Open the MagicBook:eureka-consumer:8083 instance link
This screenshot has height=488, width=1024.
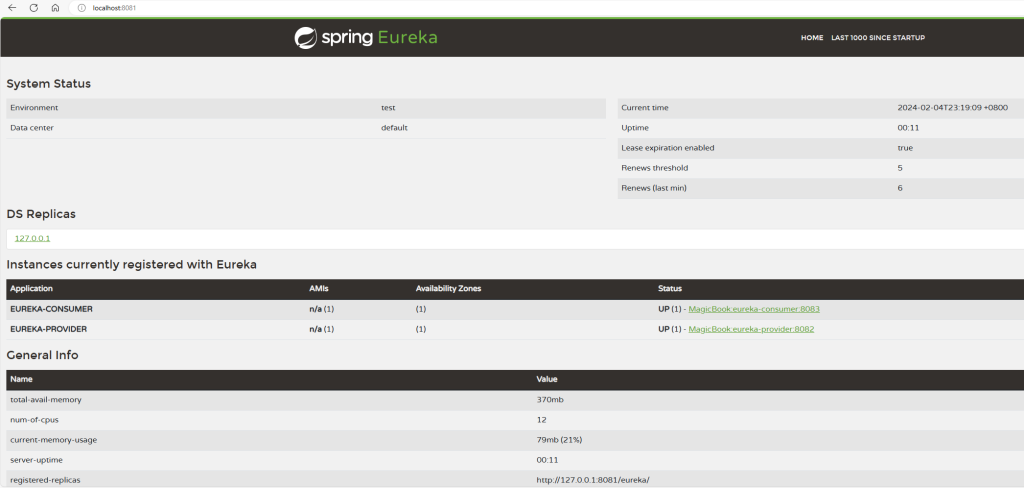click(x=754, y=309)
